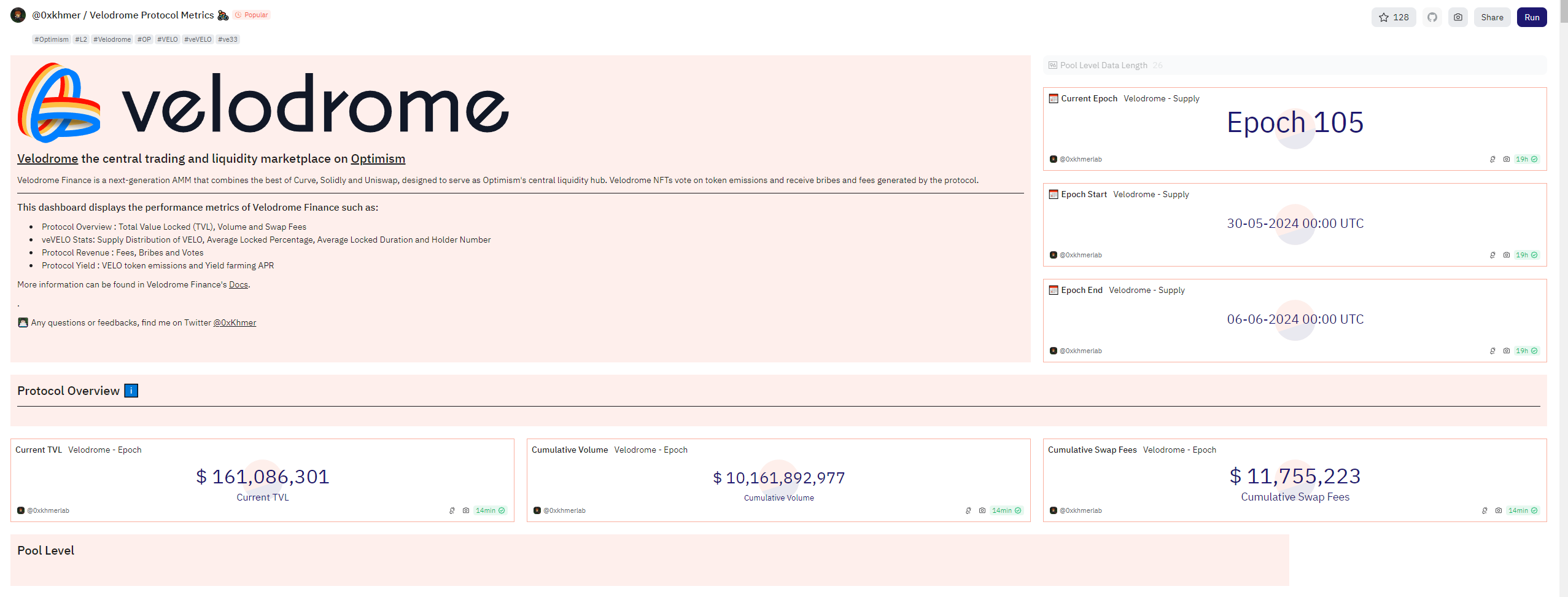Open the underlined Optimism link in the heading

[x=378, y=158]
